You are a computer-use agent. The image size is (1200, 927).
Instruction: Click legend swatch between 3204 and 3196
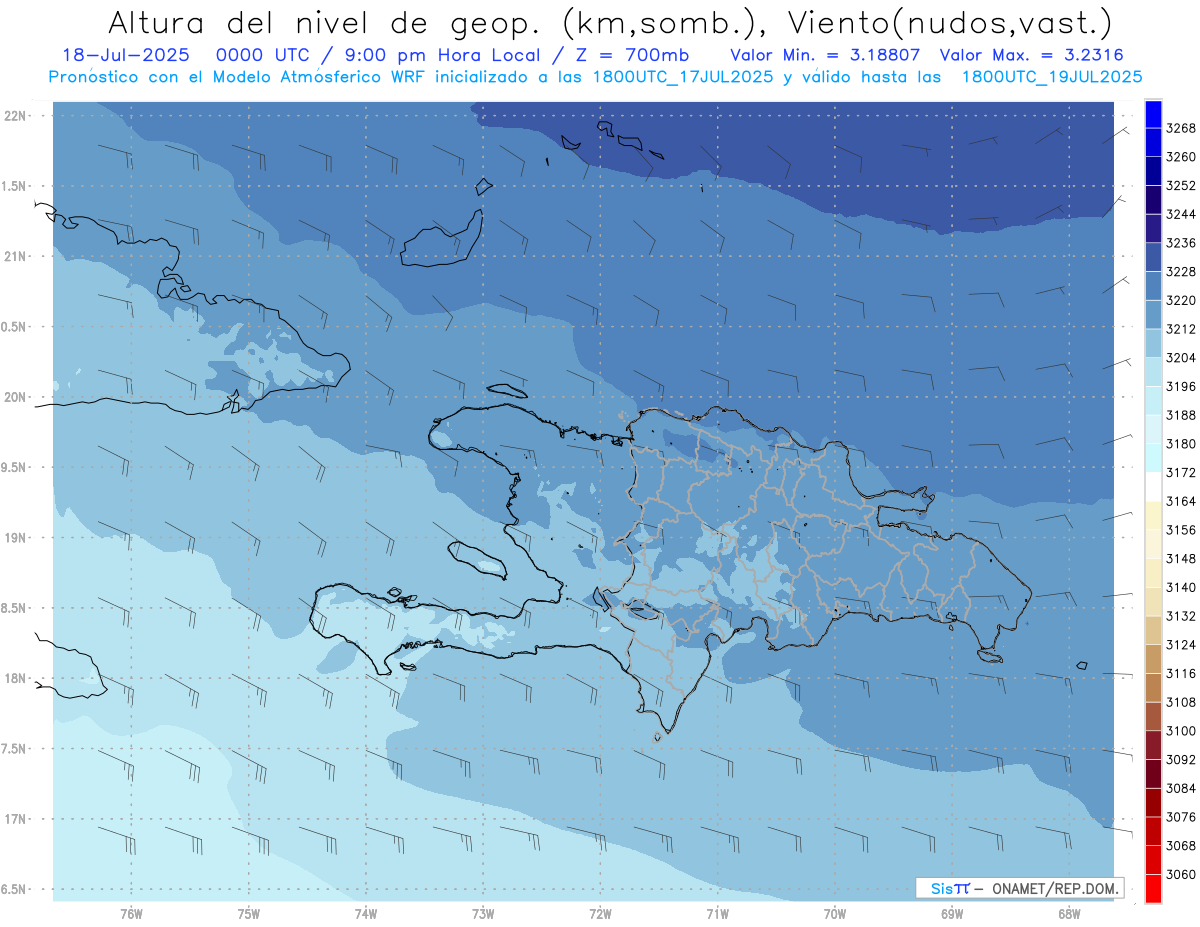(1153, 372)
